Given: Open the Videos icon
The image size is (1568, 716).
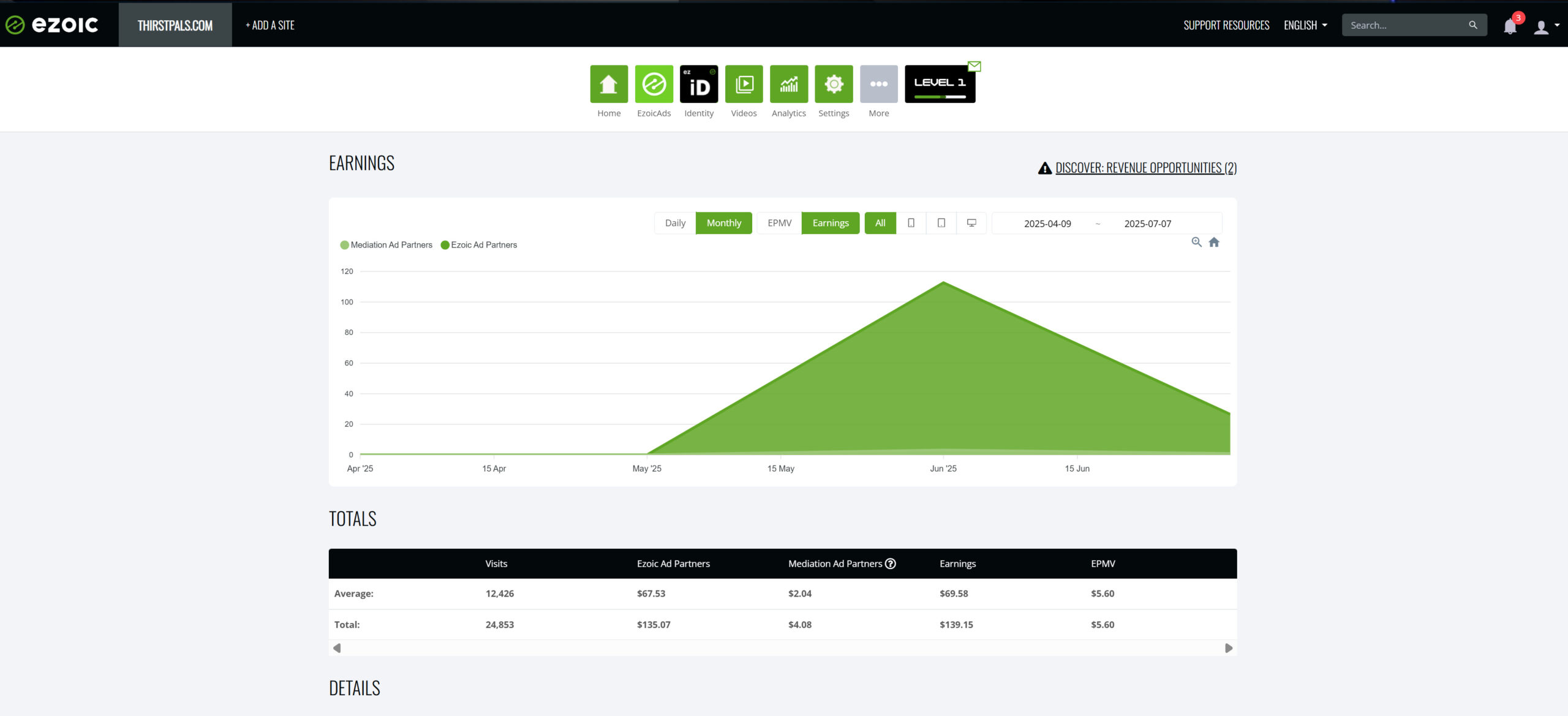Looking at the screenshot, I should coord(744,84).
